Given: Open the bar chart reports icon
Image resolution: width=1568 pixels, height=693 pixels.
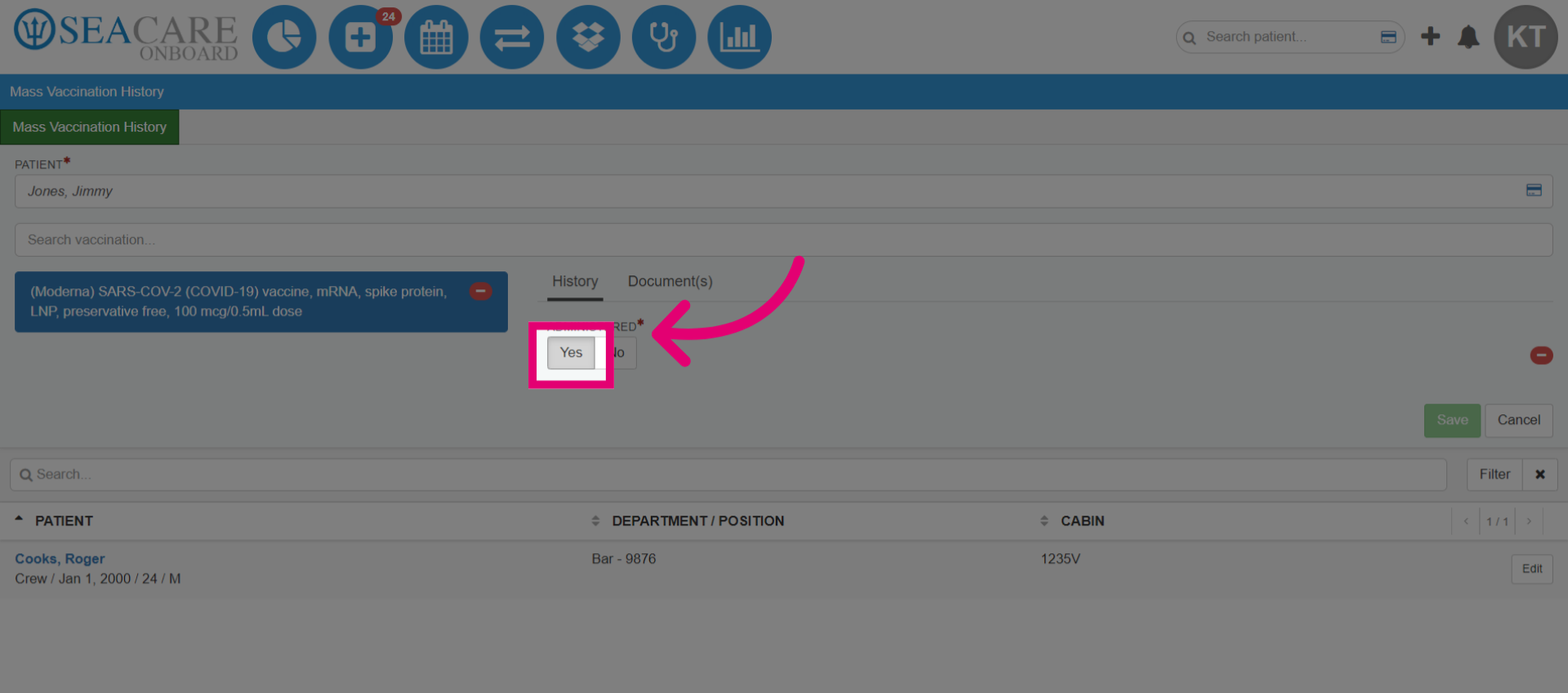Looking at the screenshot, I should pos(739,37).
